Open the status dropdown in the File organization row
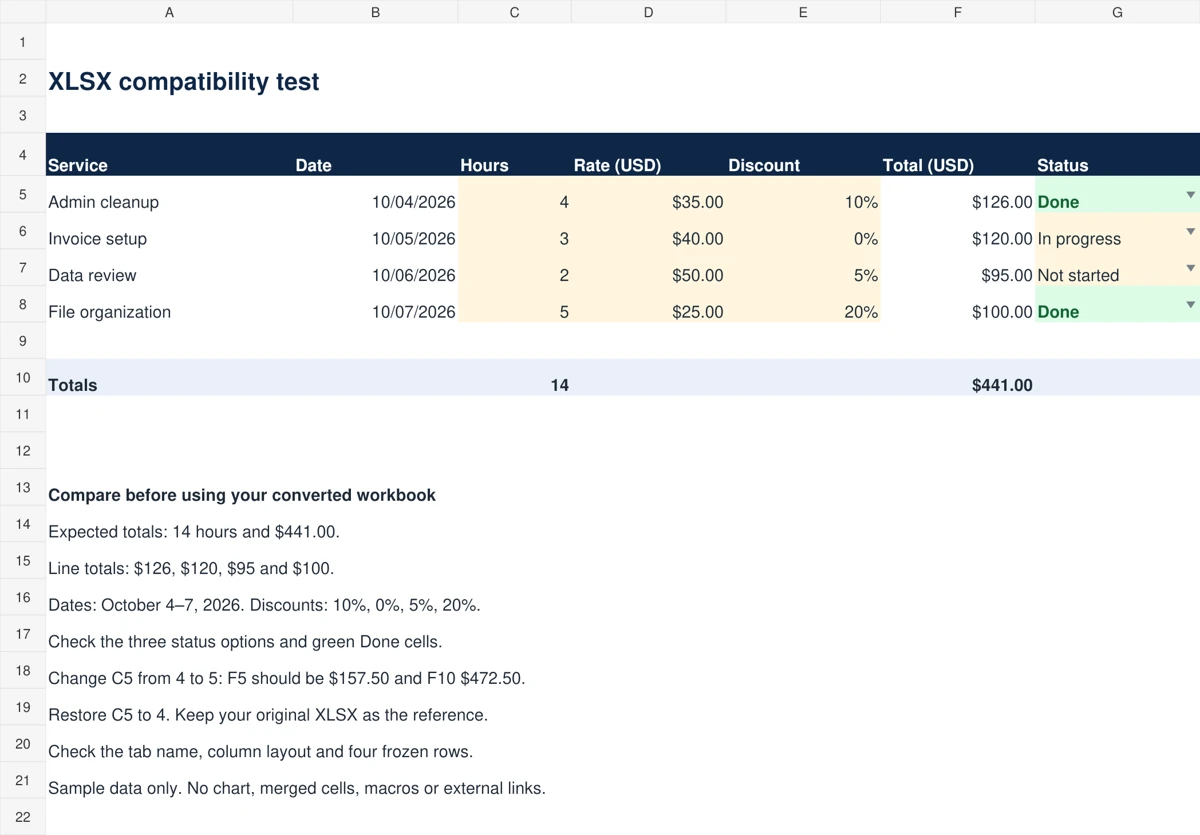This screenshot has height=835, width=1200. click(x=1190, y=305)
